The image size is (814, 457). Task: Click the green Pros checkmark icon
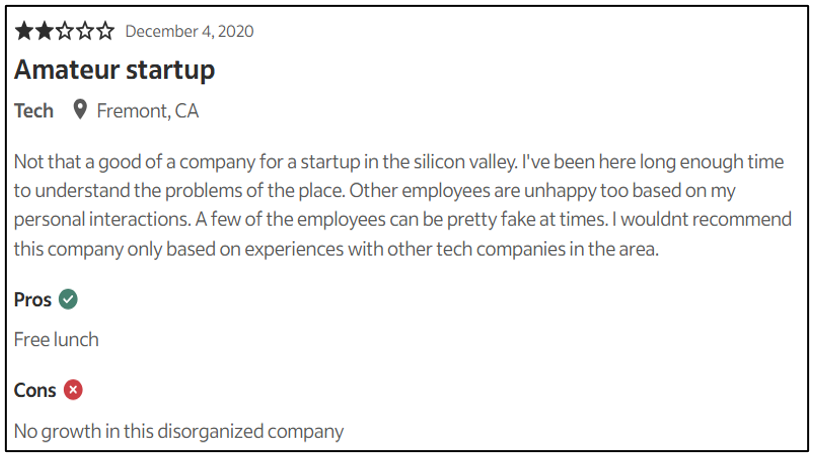coord(68,299)
